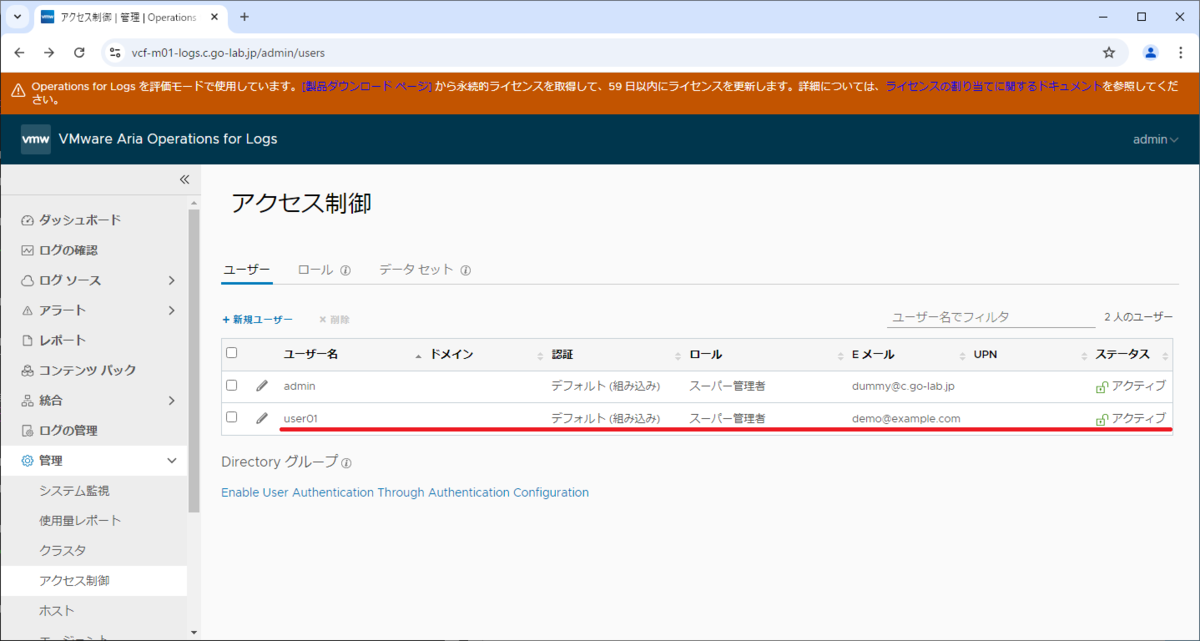Click the 管理 gear icon
This screenshot has height=641, width=1200.
coord(28,460)
